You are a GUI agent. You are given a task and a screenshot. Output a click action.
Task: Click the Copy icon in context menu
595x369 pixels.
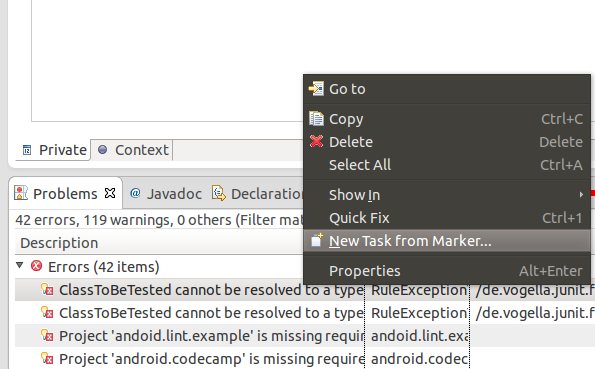(x=316, y=119)
